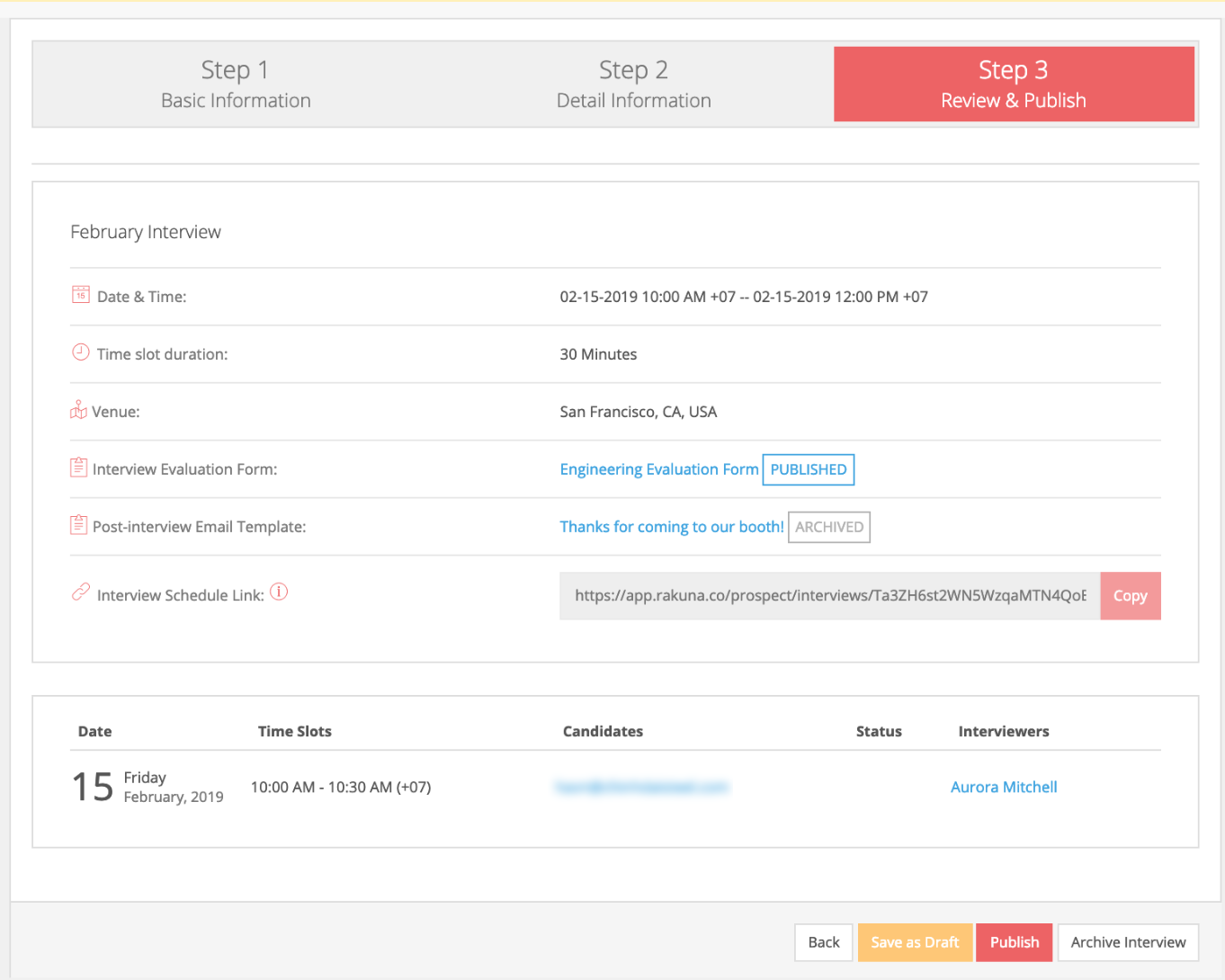Click the interview schedule URL field

click(x=828, y=595)
